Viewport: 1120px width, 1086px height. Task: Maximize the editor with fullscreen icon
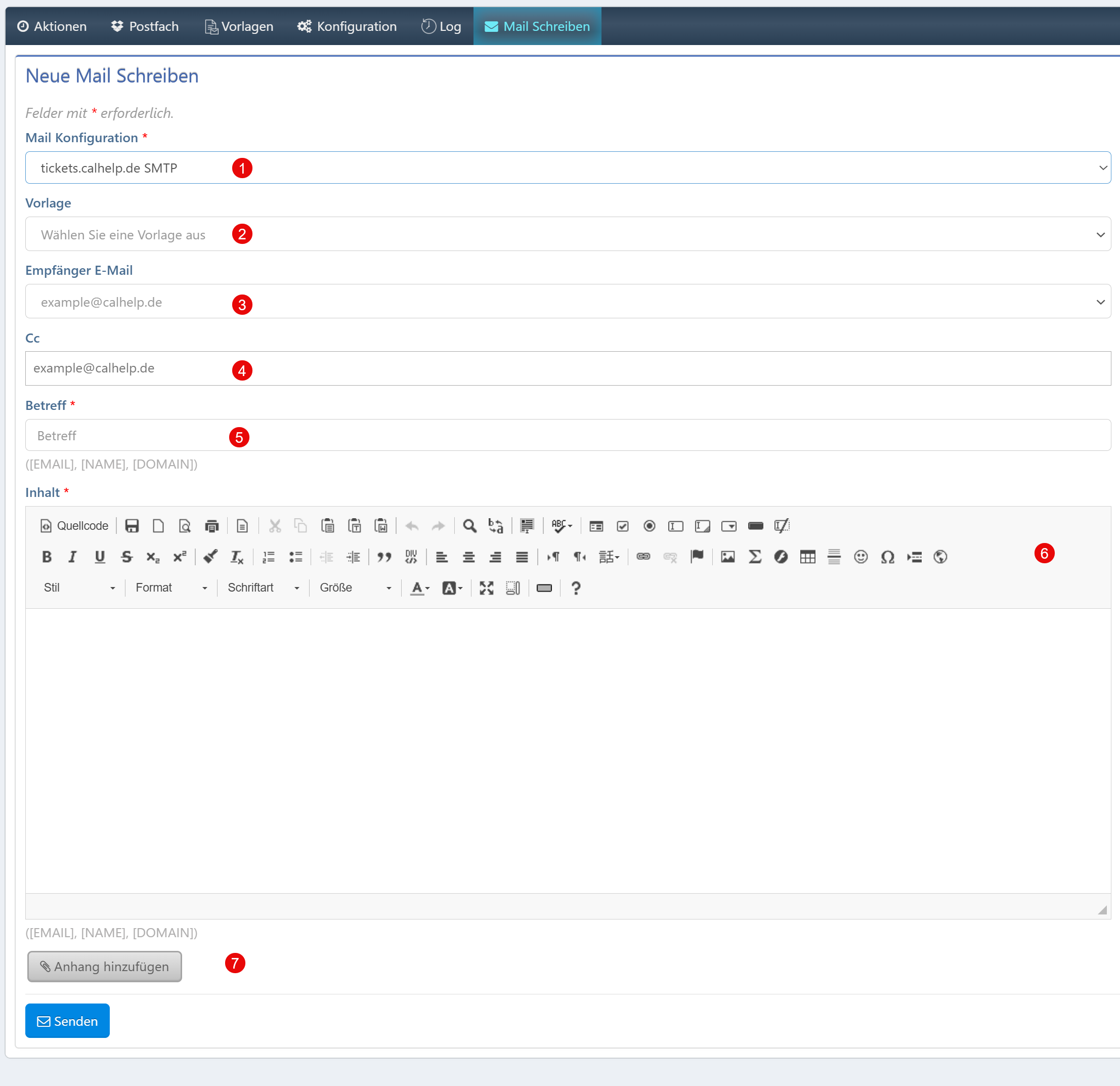click(486, 588)
